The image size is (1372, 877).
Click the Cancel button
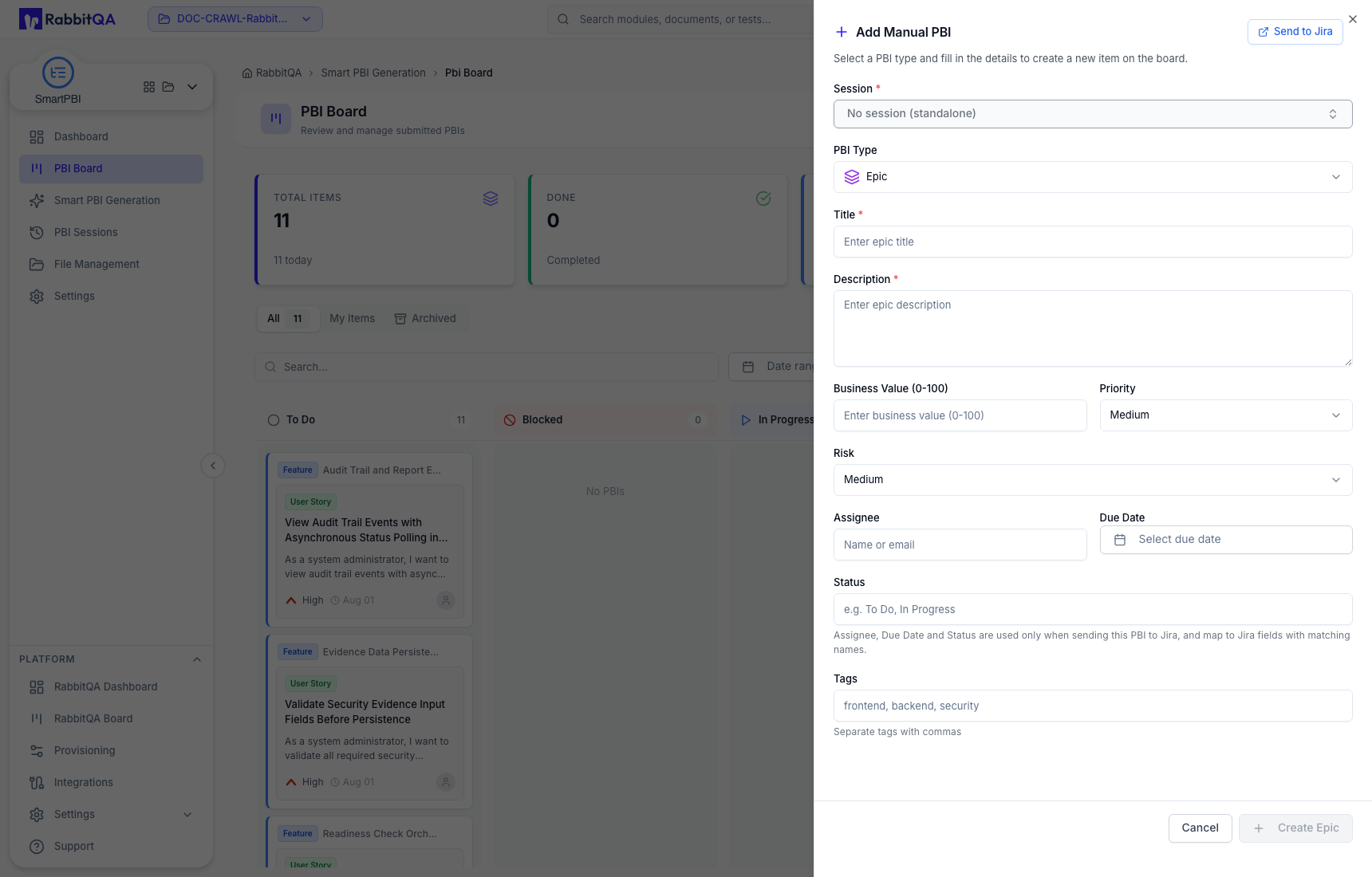[1200, 828]
